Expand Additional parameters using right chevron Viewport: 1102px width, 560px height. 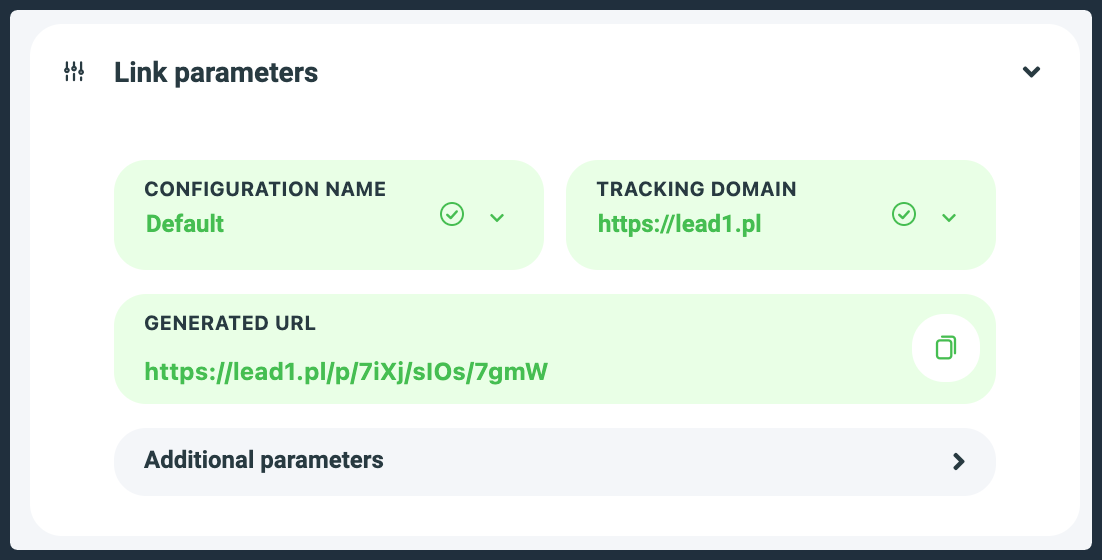958,461
